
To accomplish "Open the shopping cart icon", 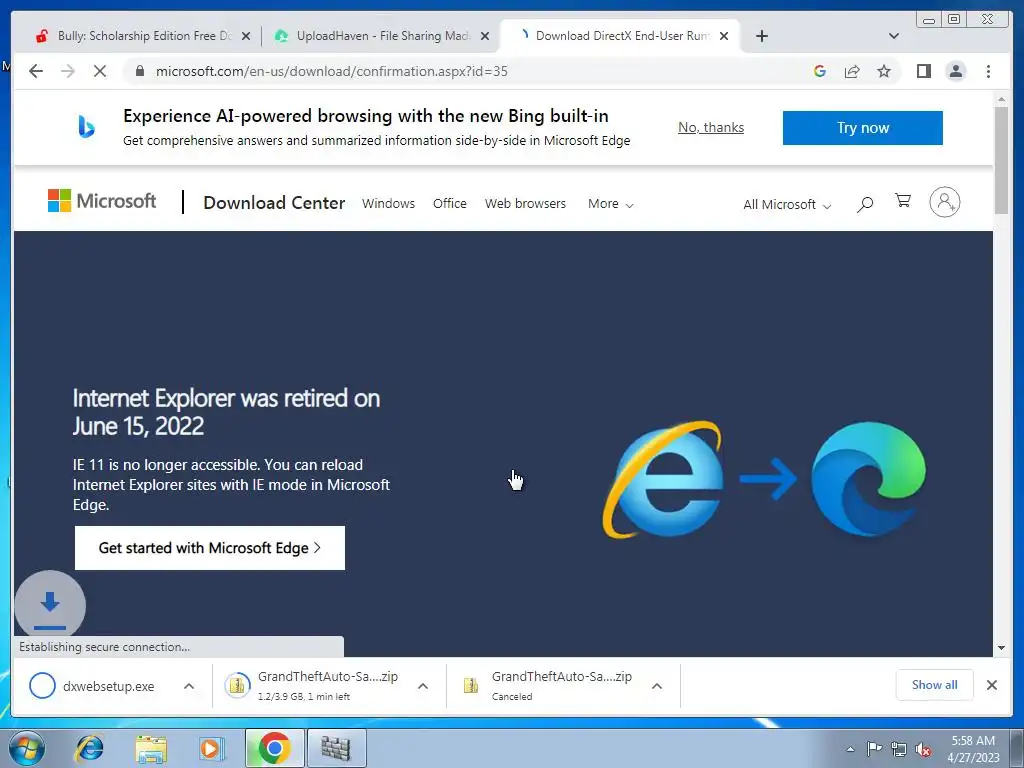I will coord(903,200).
